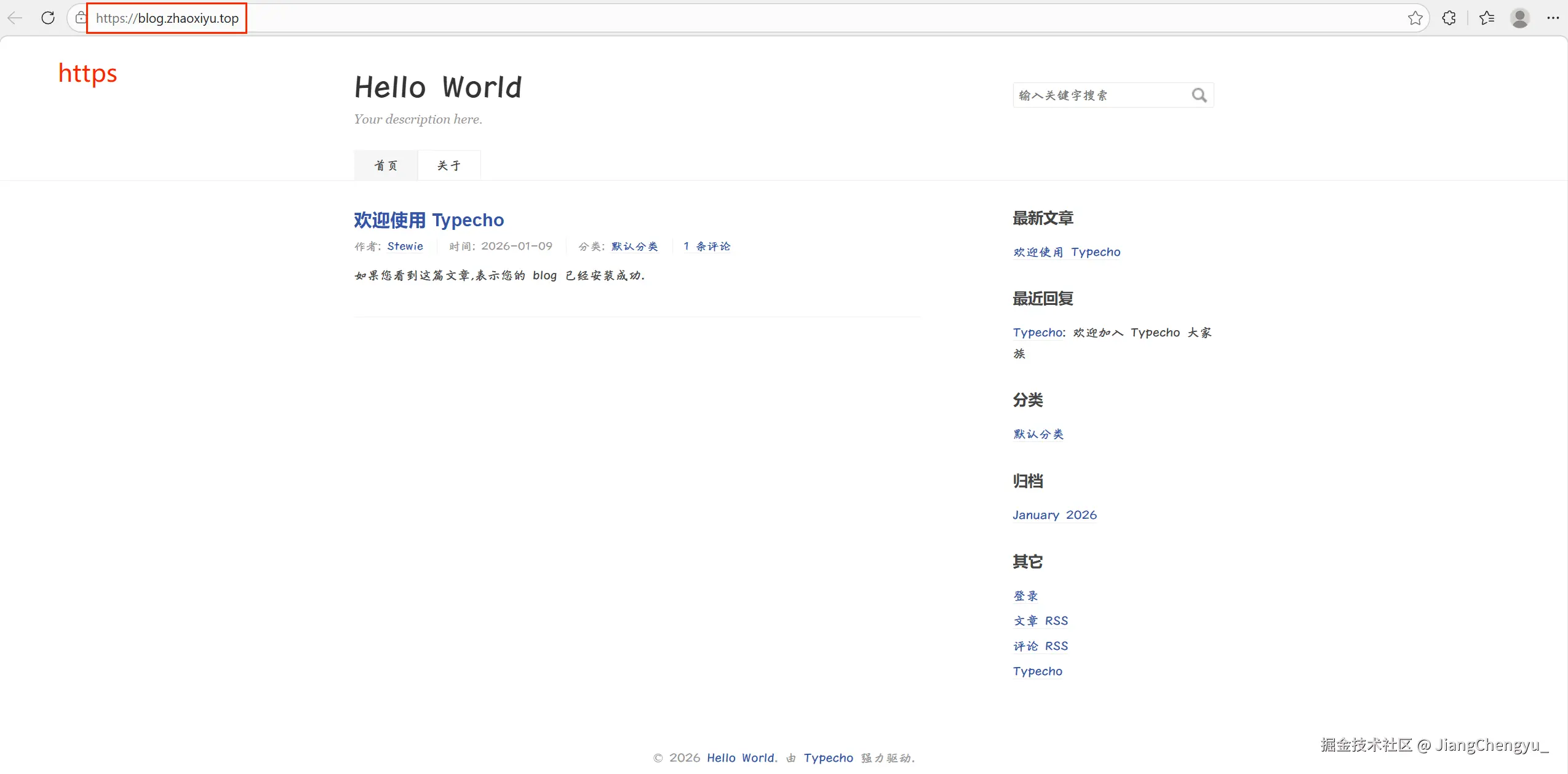Open the browser extensions puzzle icon

1449,18
